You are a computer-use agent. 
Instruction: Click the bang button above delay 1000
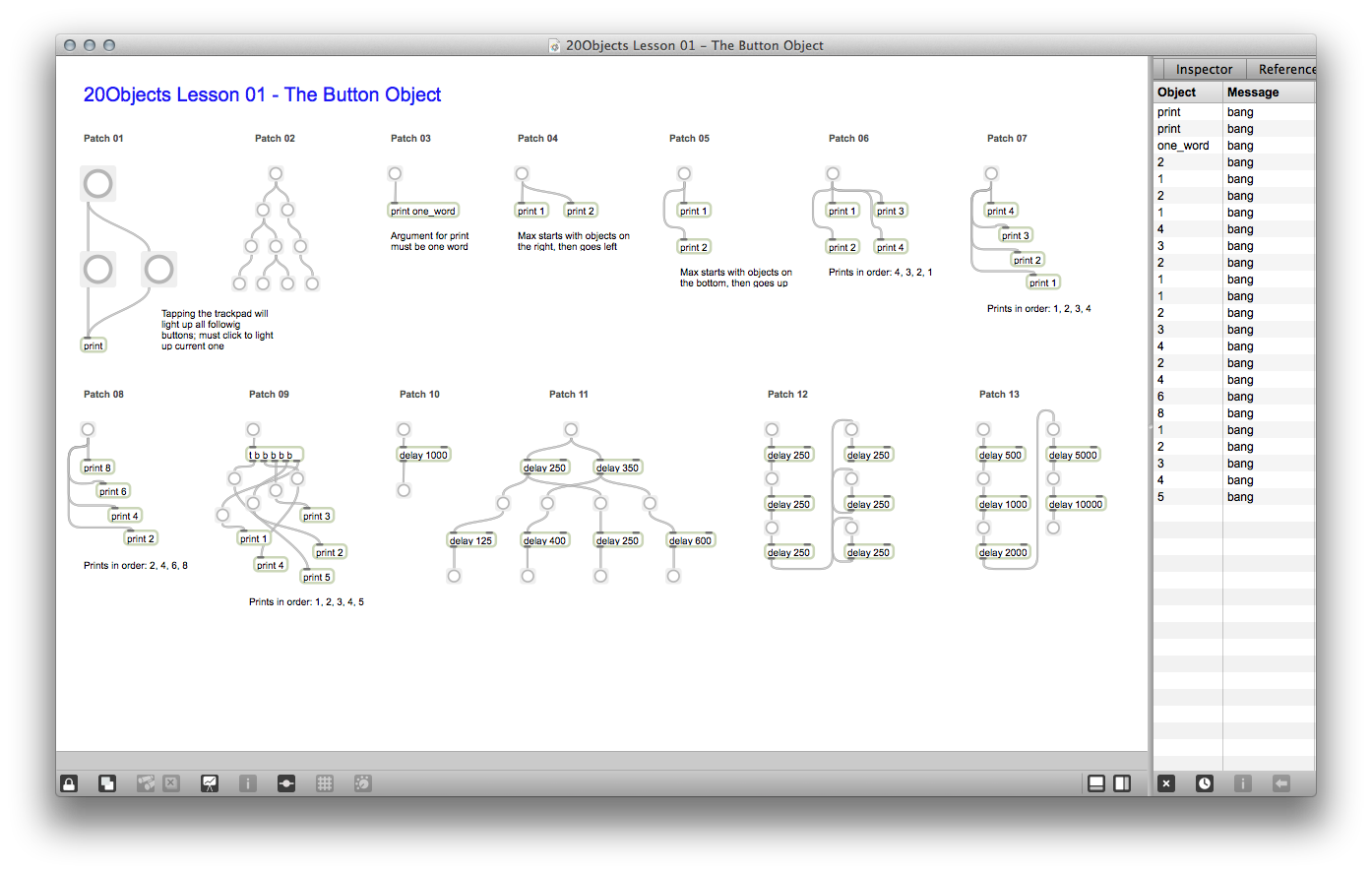[404, 429]
